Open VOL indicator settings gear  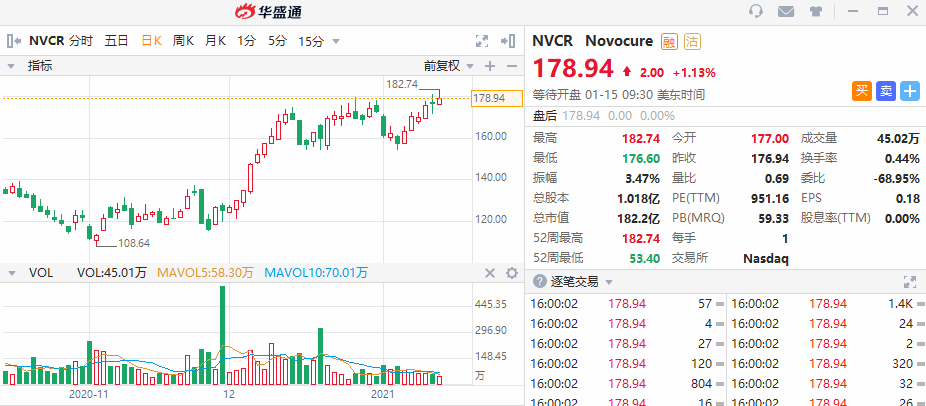(x=511, y=272)
